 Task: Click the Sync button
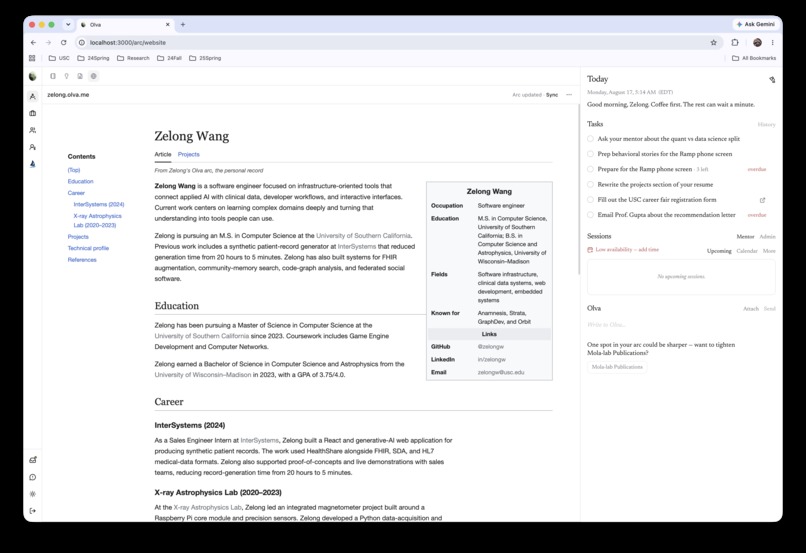(552, 95)
